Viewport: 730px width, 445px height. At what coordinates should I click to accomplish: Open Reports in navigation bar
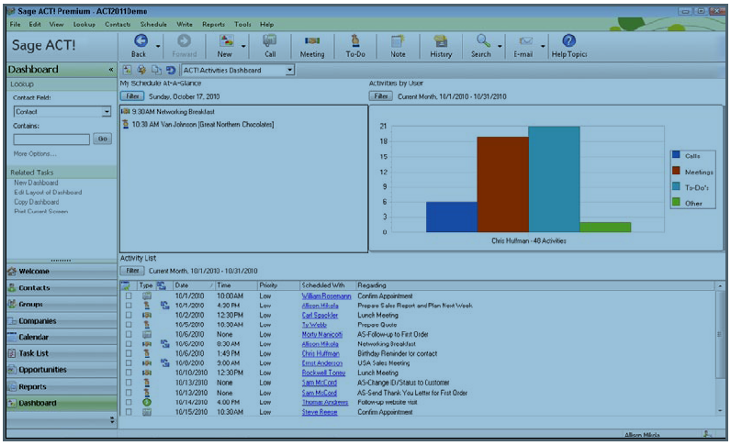tap(61, 386)
